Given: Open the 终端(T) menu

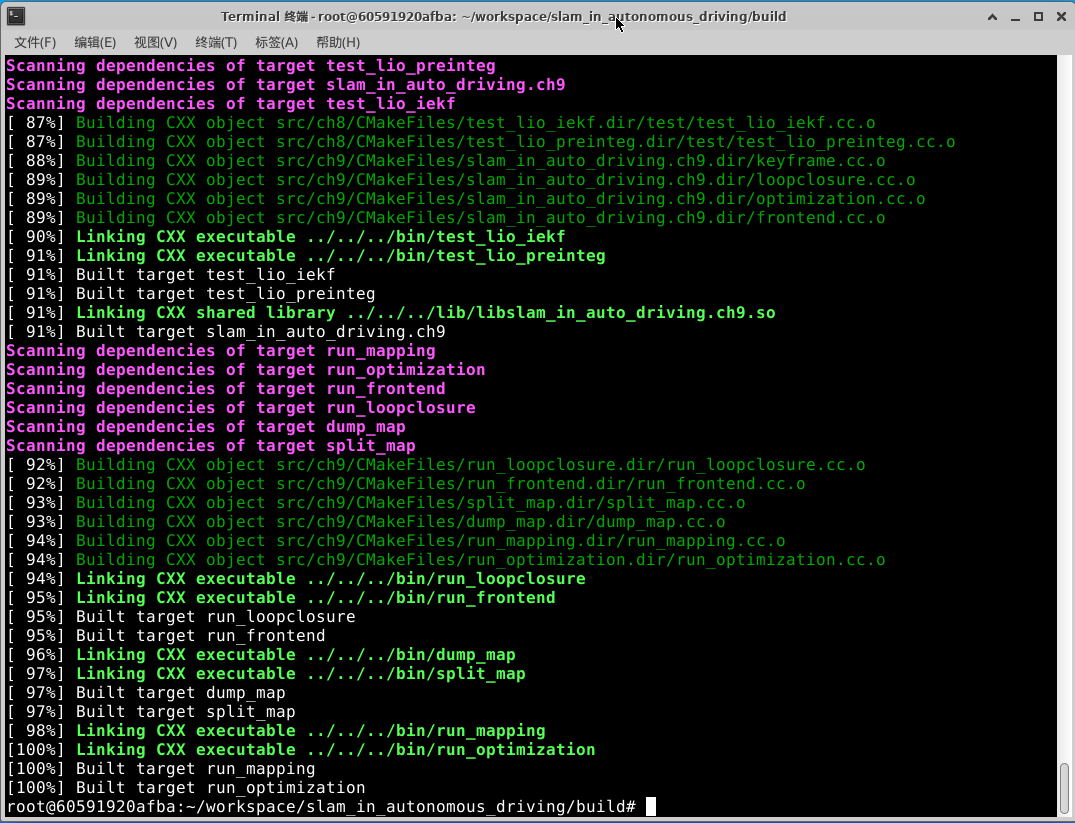Looking at the screenshot, I should click(216, 42).
